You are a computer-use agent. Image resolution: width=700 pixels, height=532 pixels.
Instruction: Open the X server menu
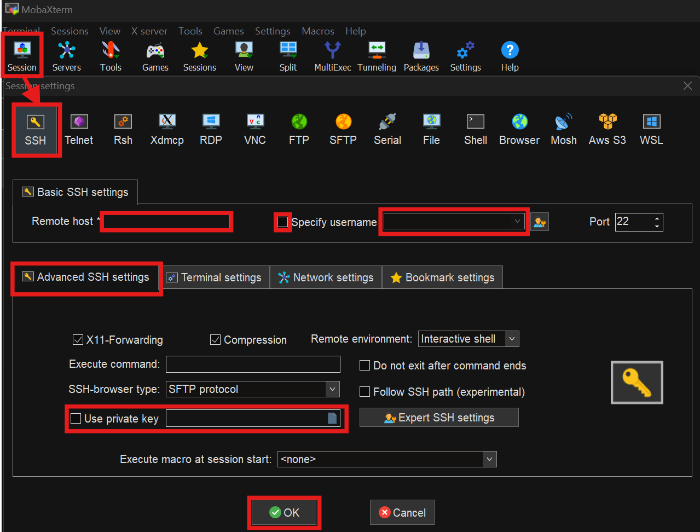(x=149, y=31)
